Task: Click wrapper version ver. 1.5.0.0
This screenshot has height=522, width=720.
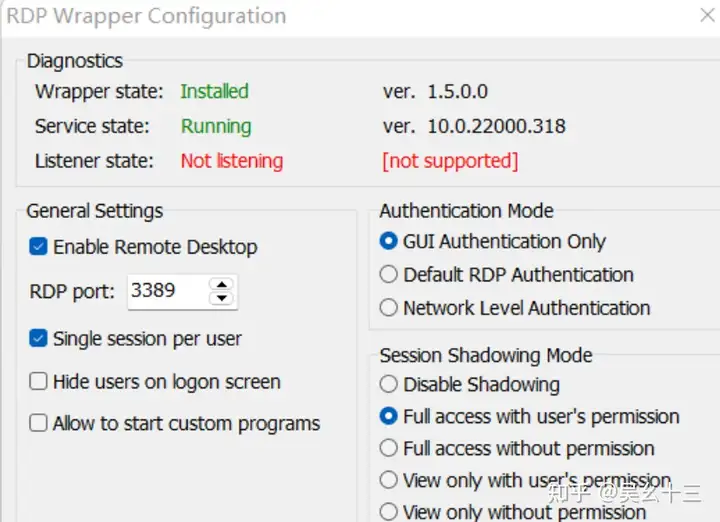Action: click(x=435, y=92)
